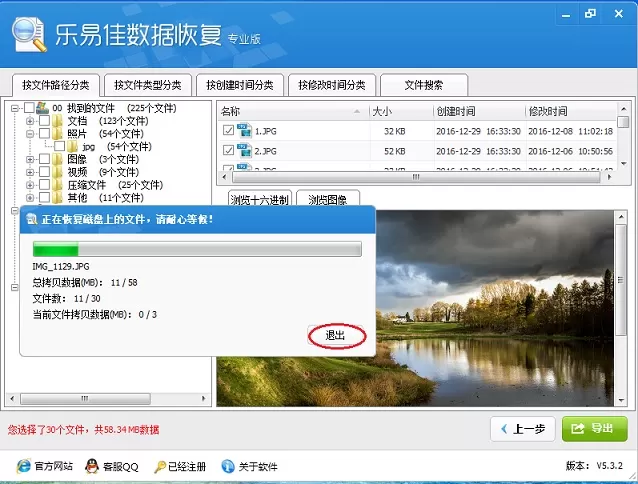Click the 关于软件 info icon
Image resolution: width=638 pixels, height=484 pixels.
pos(228,466)
